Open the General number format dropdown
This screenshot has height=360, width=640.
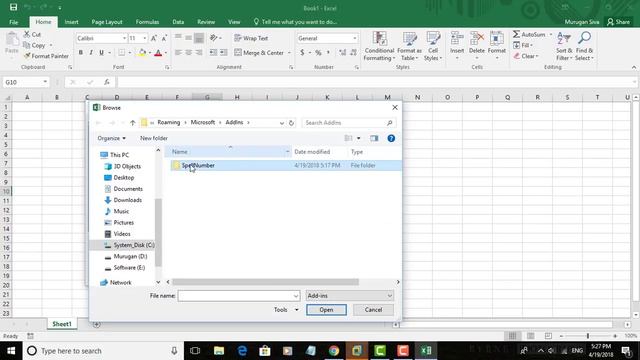pyautogui.click(x=354, y=38)
